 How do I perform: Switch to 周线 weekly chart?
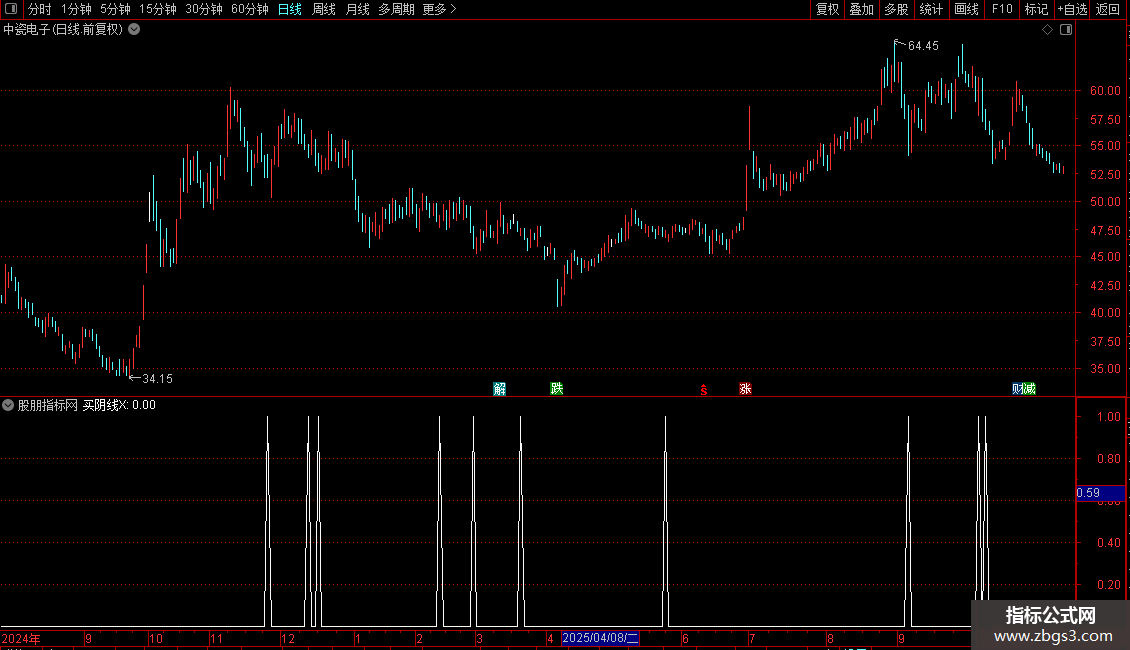tap(324, 9)
